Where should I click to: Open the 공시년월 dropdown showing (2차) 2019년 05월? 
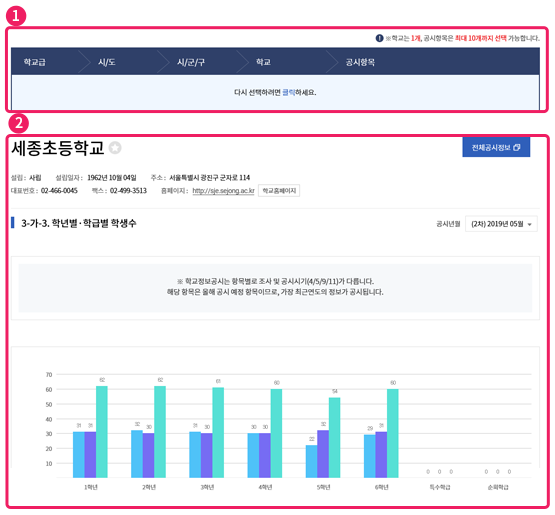point(501,224)
